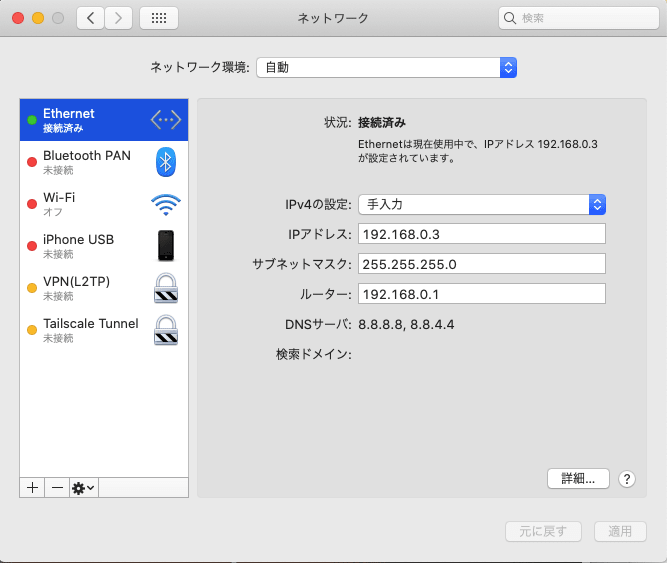Show all preferences grid button
Screen dimensions: 667x563
[x=159, y=18]
